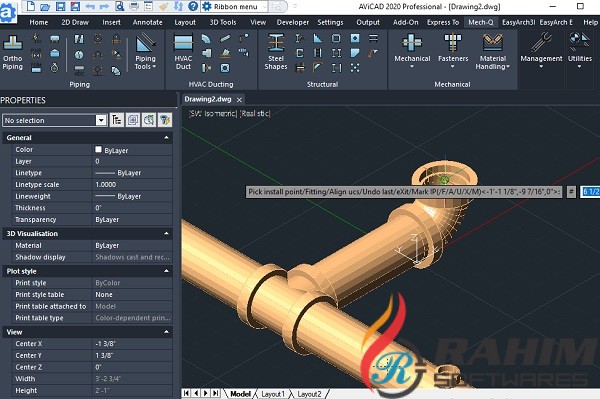600x399 pixels.
Task: Undo the last action
Action: (x=90, y=6)
